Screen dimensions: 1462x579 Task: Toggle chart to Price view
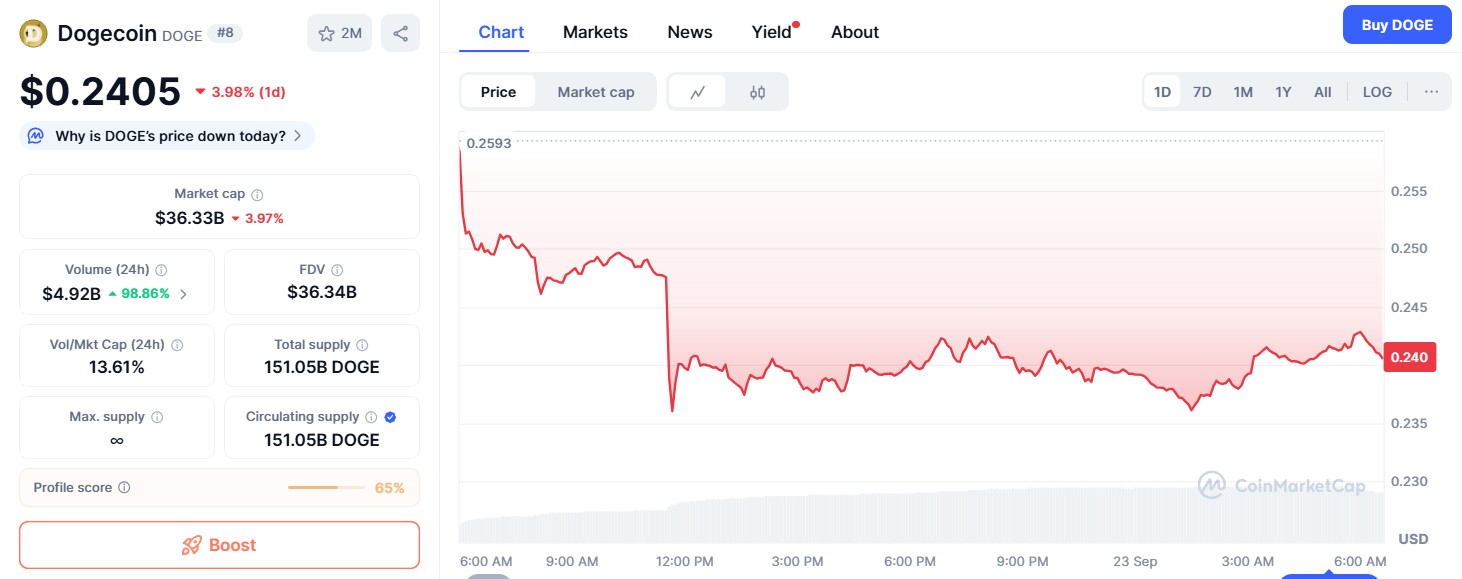[x=498, y=92]
